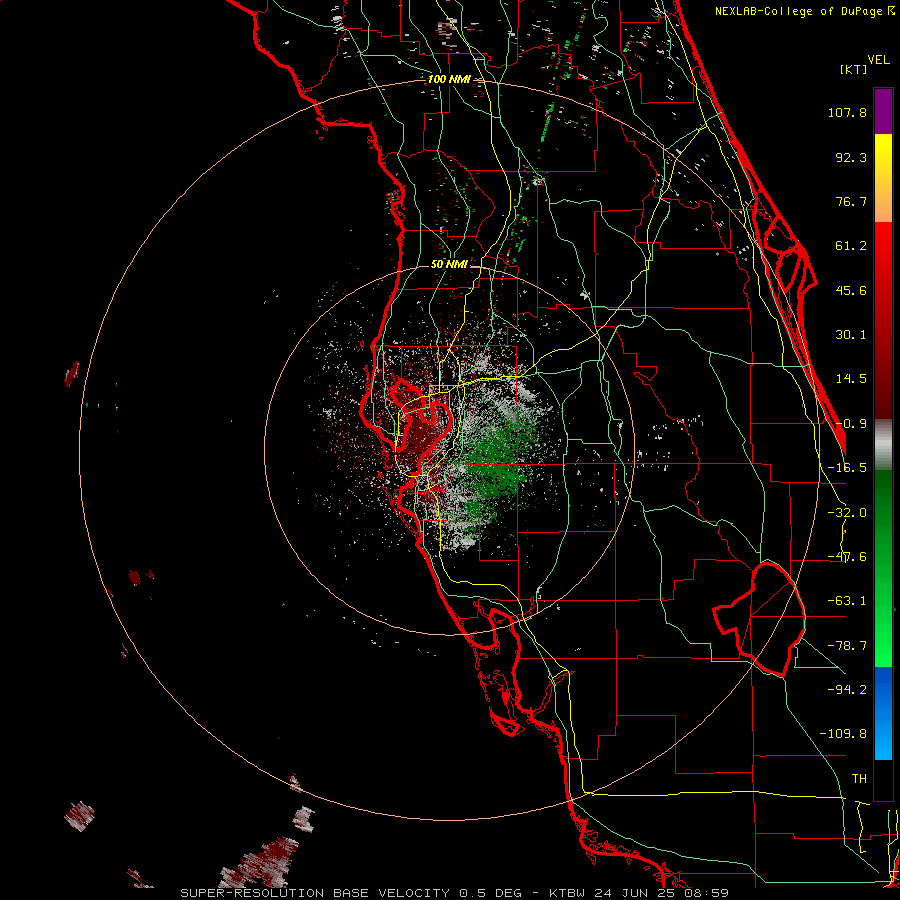Select the 61.2 value on velocity scale
900x900 pixels.
851,246
